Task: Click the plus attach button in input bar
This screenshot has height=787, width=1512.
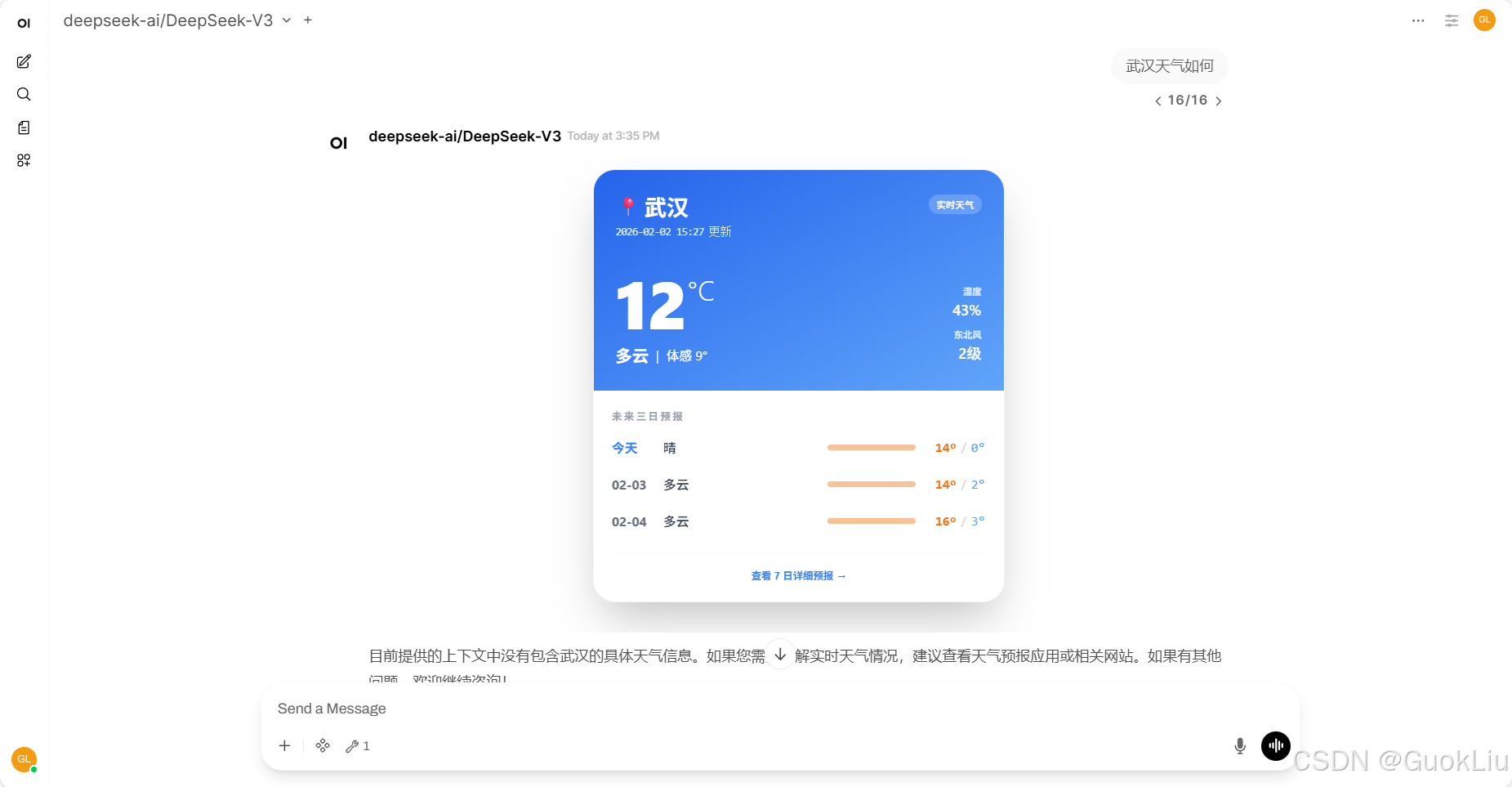Action: point(284,745)
